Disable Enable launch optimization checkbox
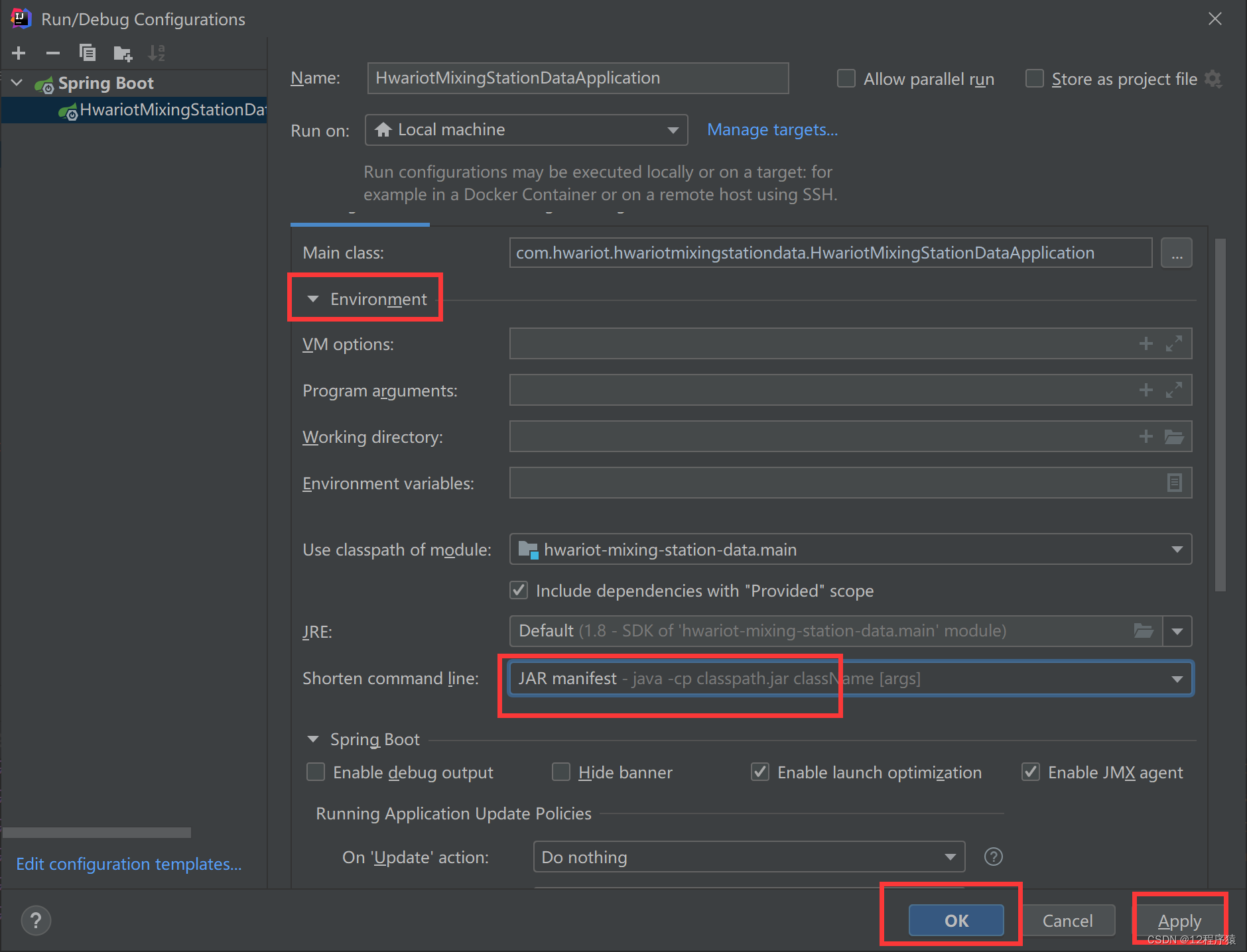This screenshot has height=952, width=1247. click(760, 772)
